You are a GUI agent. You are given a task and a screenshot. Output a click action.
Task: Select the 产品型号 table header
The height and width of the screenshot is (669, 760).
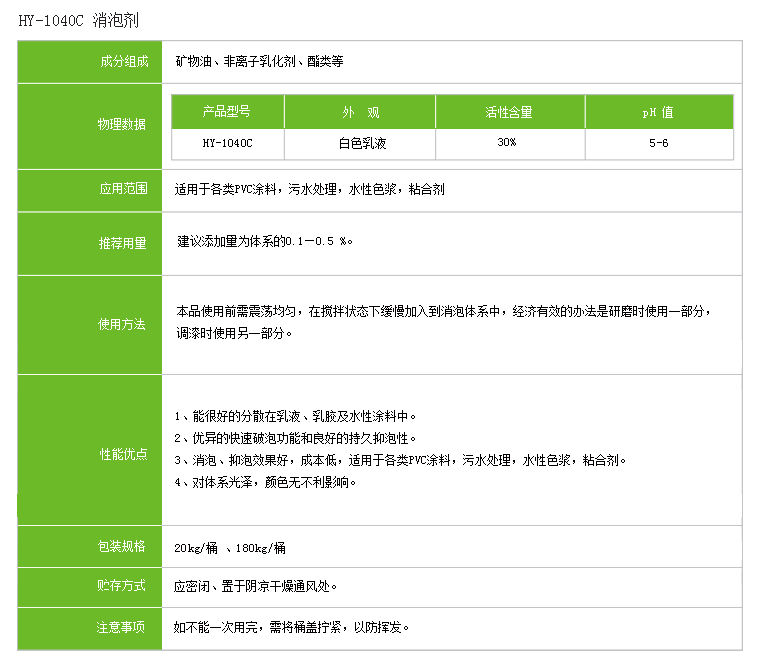pyautogui.click(x=227, y=112)
